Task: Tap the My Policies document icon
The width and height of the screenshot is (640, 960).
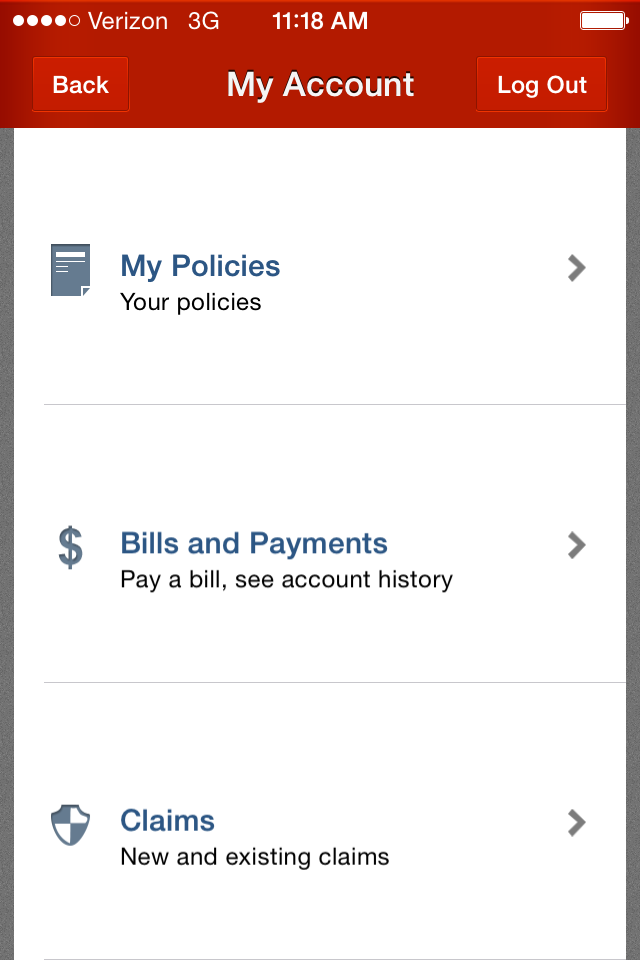Action: (x=70, y=270)
